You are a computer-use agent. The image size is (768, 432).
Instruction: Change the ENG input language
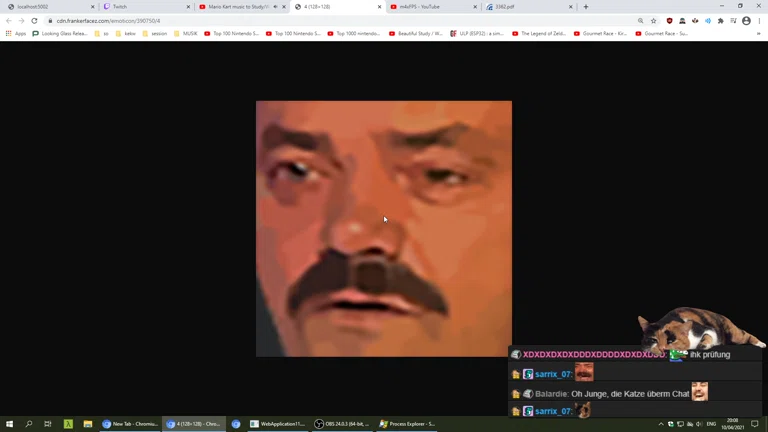(711, 424)
